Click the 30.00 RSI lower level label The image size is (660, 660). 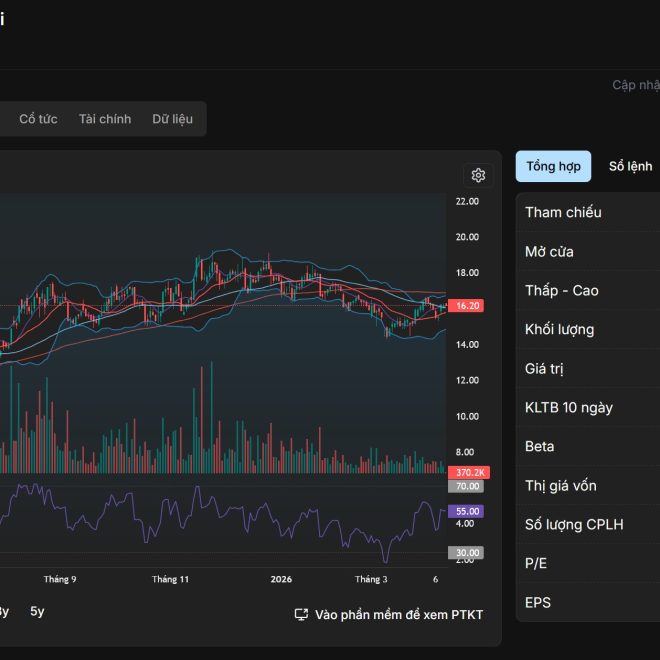(467, 552)
